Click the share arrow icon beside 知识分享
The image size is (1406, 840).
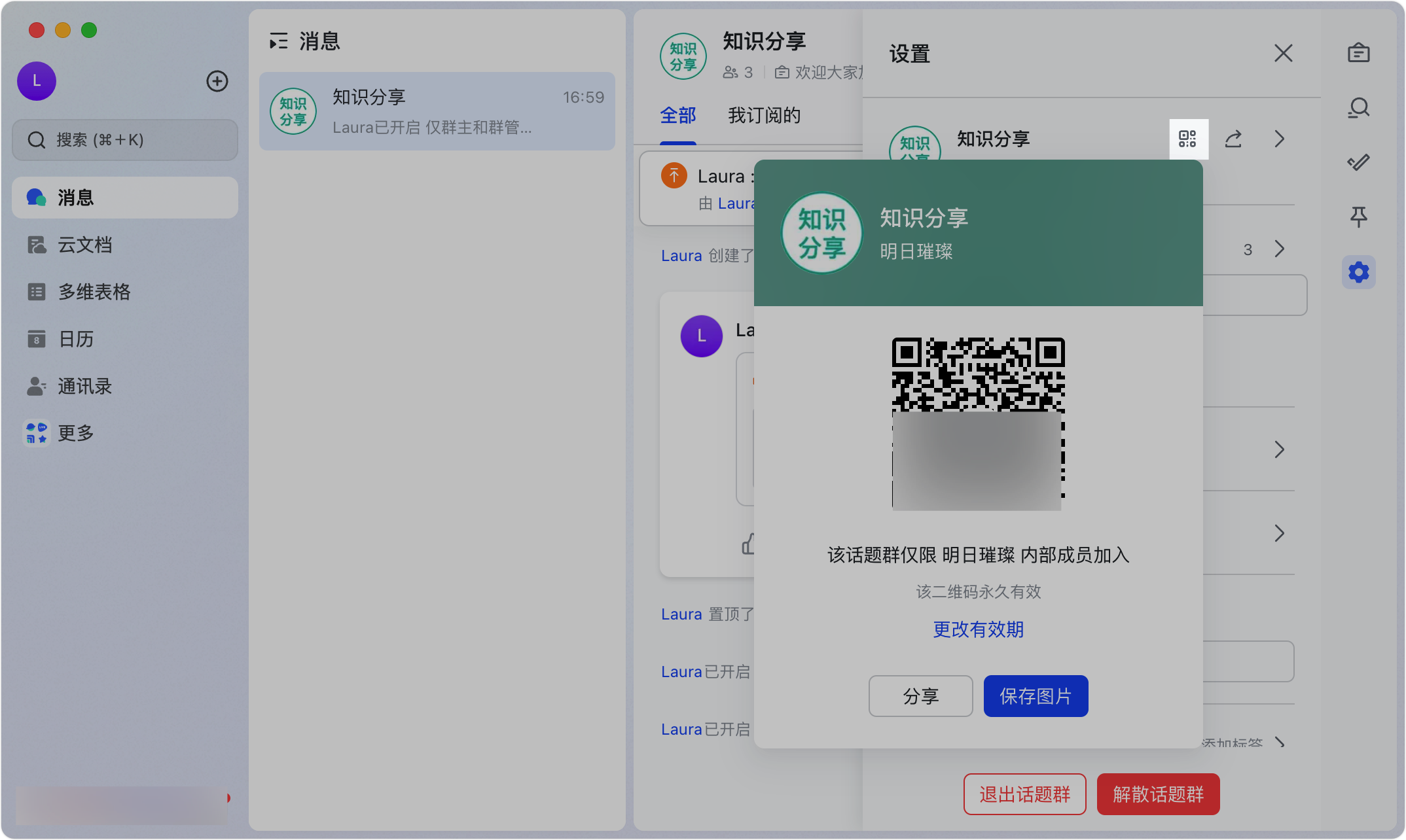(1233, 139)
